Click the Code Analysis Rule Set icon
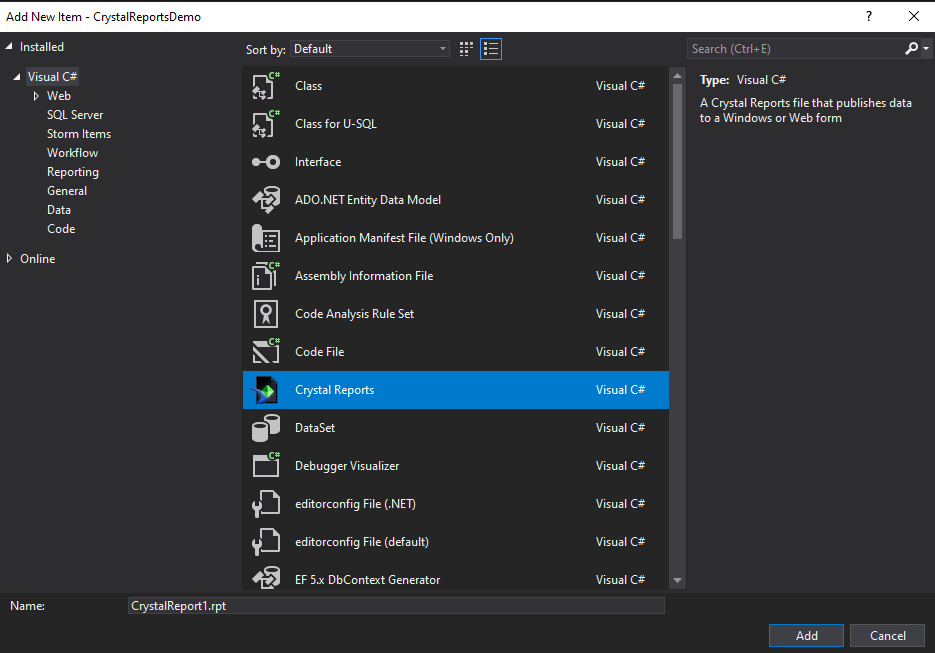The height and width of the screenshot is (653, 935). click(266, 314)
